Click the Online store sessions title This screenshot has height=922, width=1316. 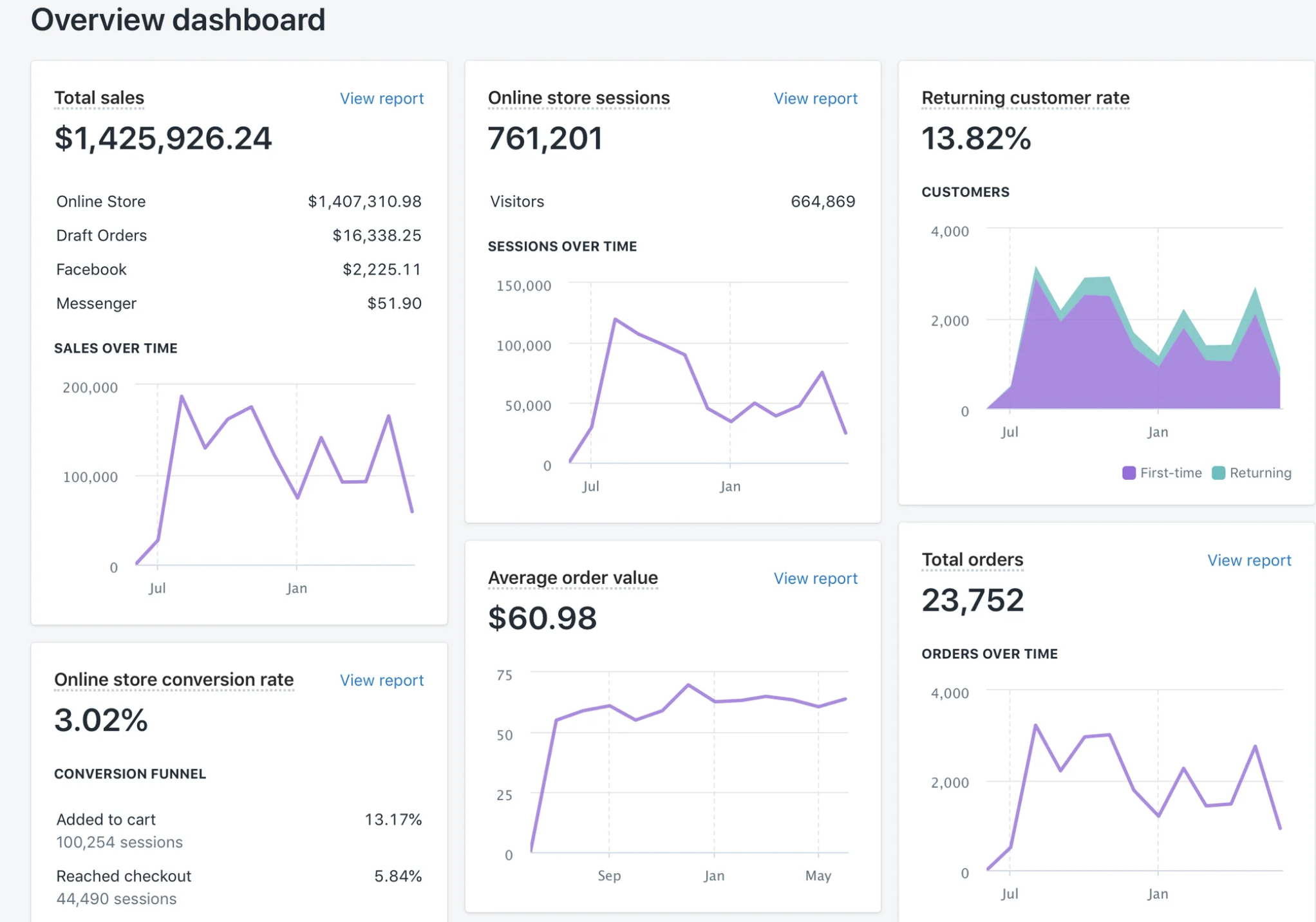point(579,98)
